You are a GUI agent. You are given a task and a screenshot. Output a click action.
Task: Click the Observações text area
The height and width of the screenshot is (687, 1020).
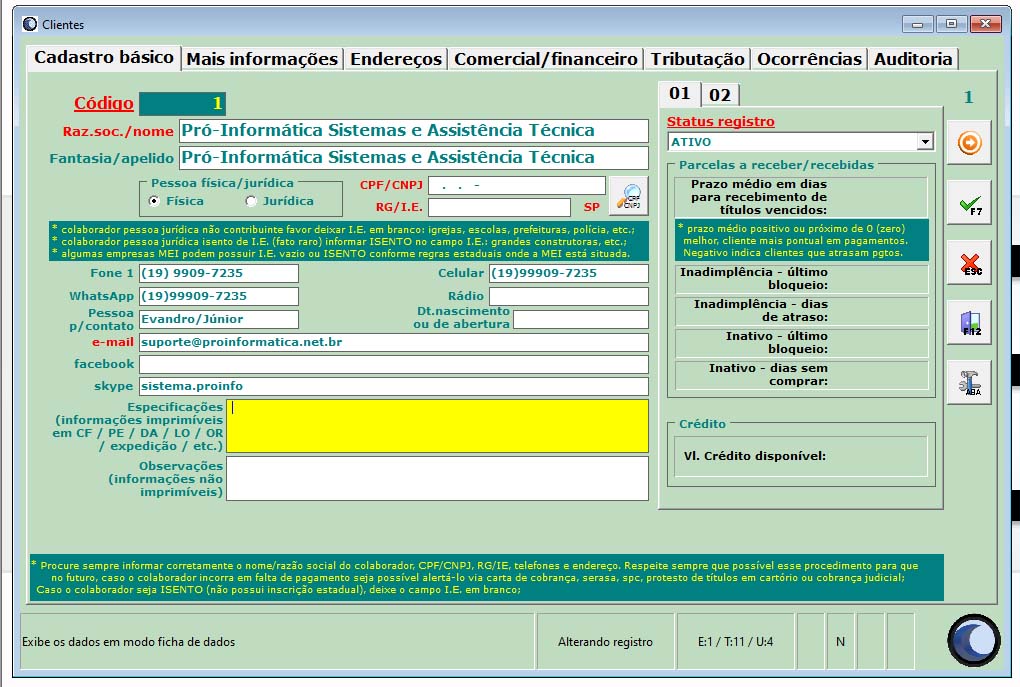[x=437, y=479]
